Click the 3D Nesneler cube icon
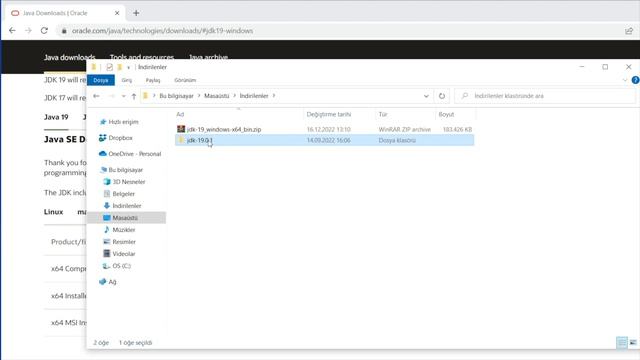 pyautogui.click(x=107, y=182)
